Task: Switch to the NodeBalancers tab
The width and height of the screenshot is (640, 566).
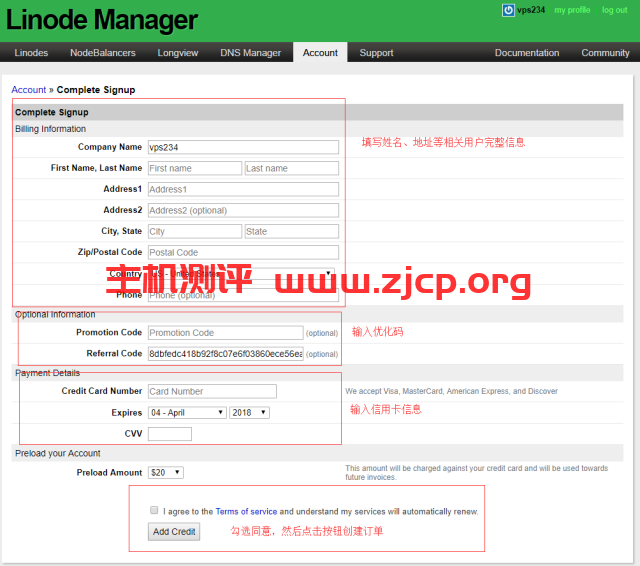Action: pos(102,53)
